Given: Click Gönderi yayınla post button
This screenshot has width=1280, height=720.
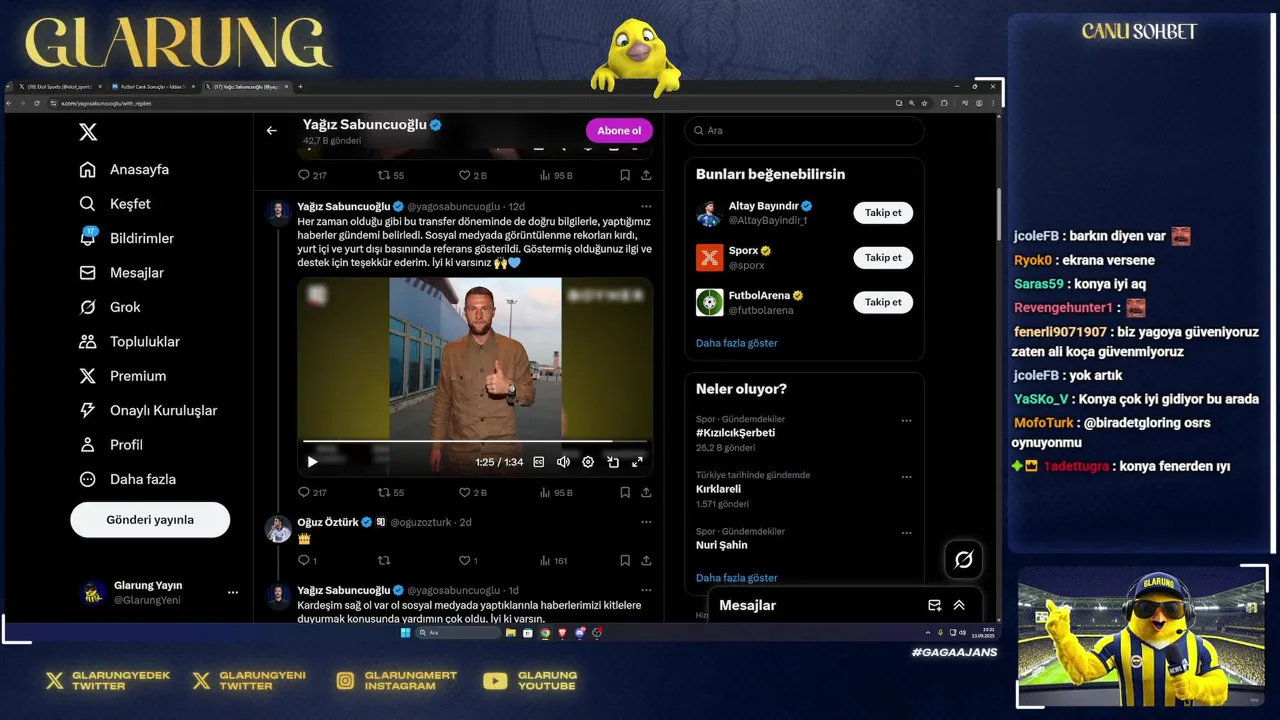Looking at the screenshot, I should tap(150, 520).
